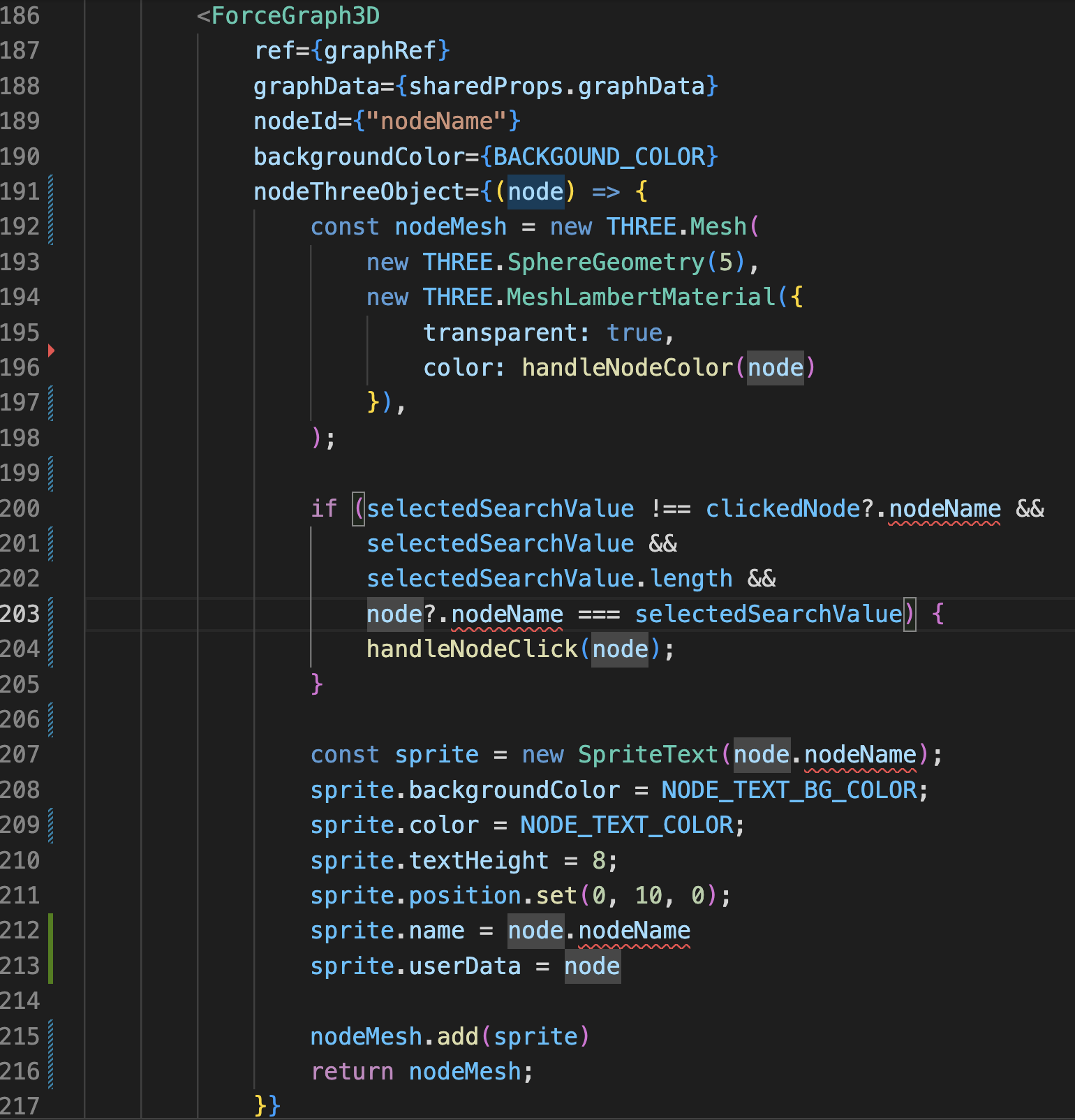Click BACKGOUND_COLOR constant on line 190
This screenshot has width=1075, height=1120.
click(x=599, y=156)
